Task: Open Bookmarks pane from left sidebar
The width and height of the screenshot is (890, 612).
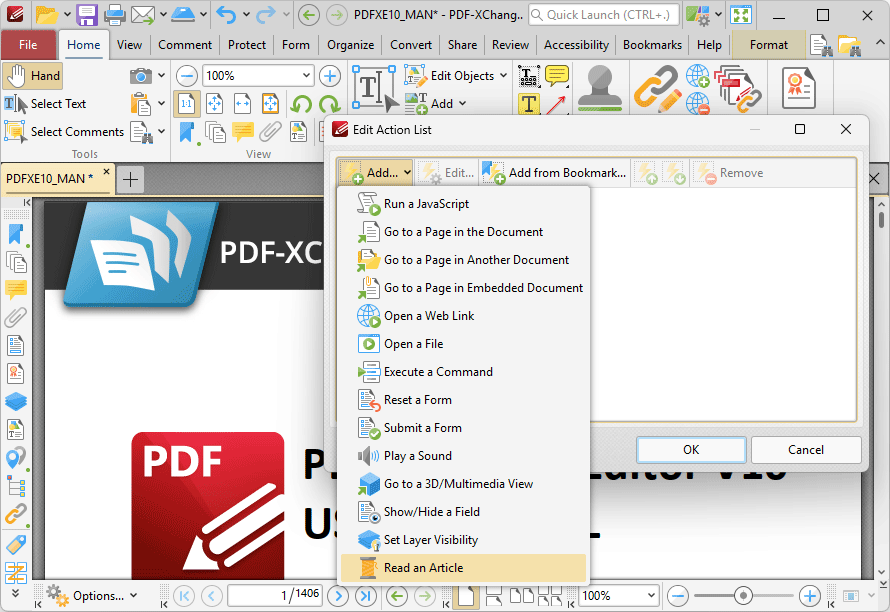Action: pos(16,235)
